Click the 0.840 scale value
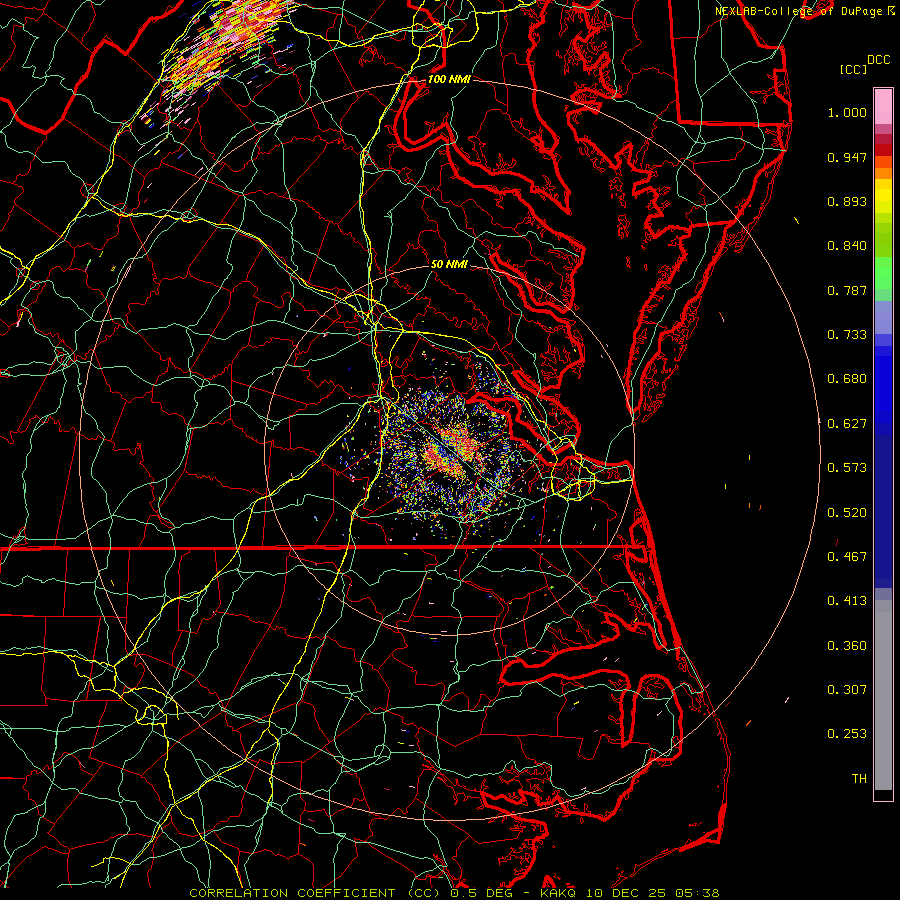 point(847,246)
